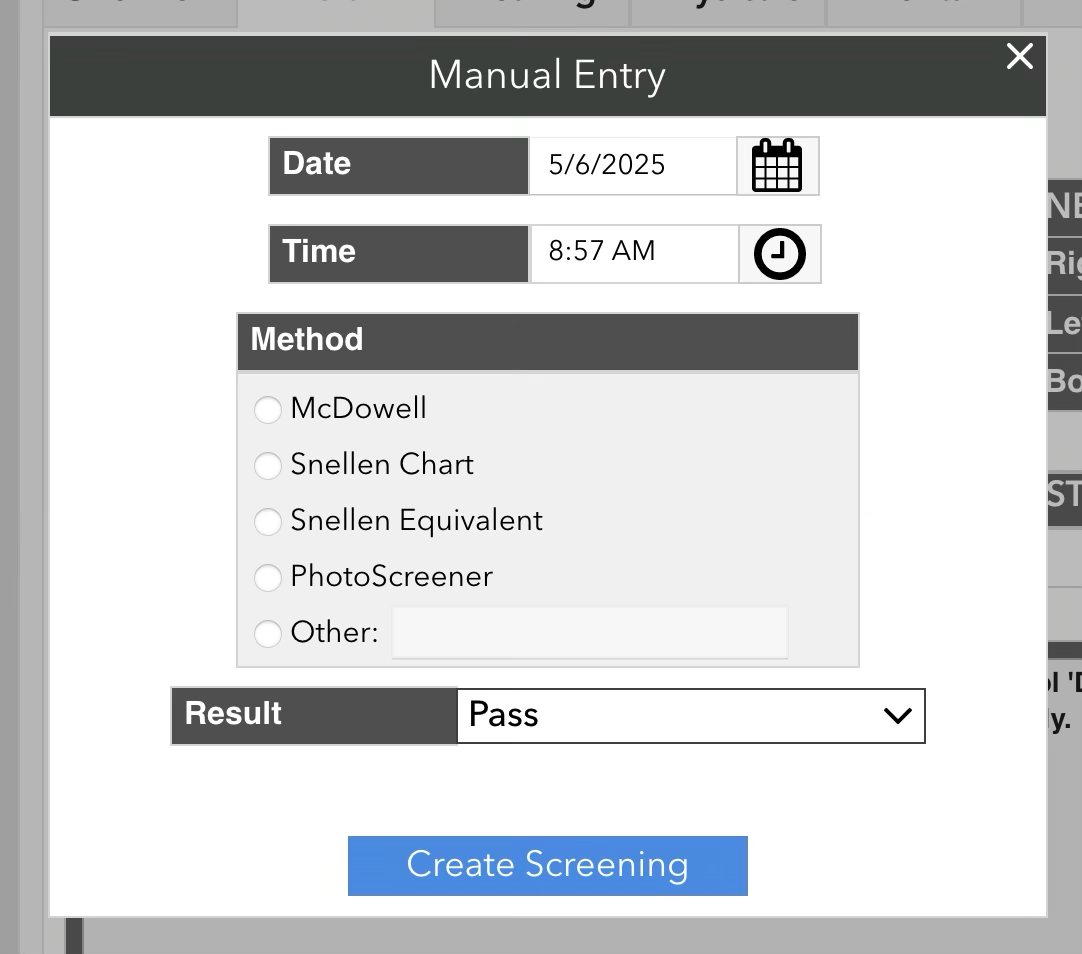Select the Snellen Chart method
Viewport: 1082px width, 954px height.
pyautogui.click(x=267, y=465)
